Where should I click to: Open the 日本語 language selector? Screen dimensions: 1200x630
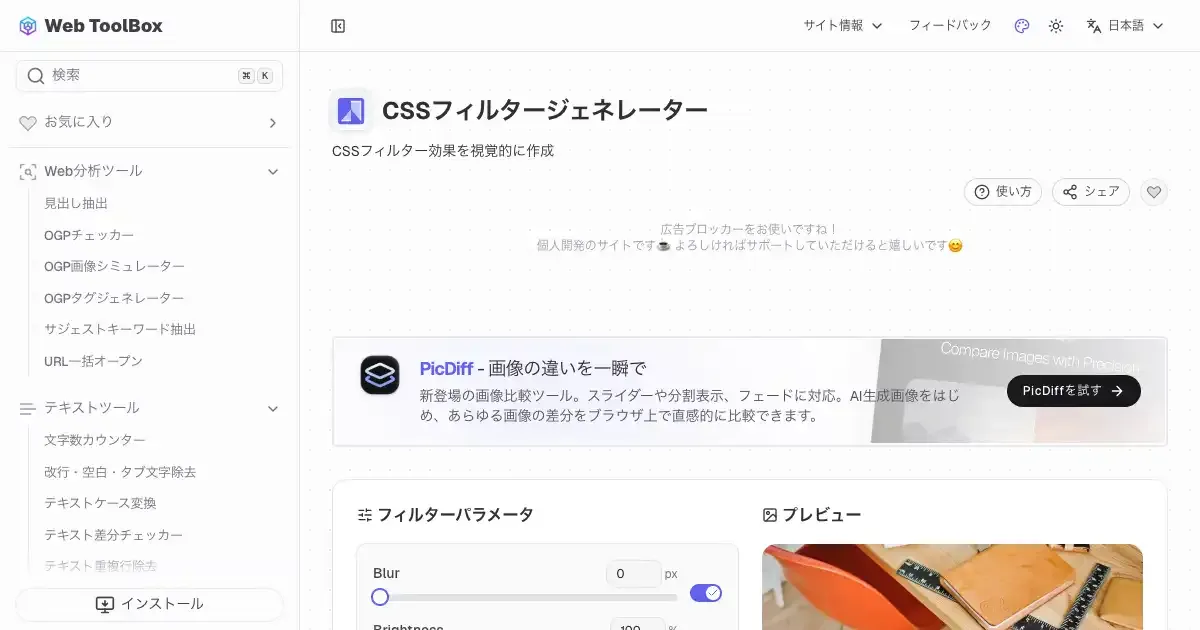tap(1125, 26)
